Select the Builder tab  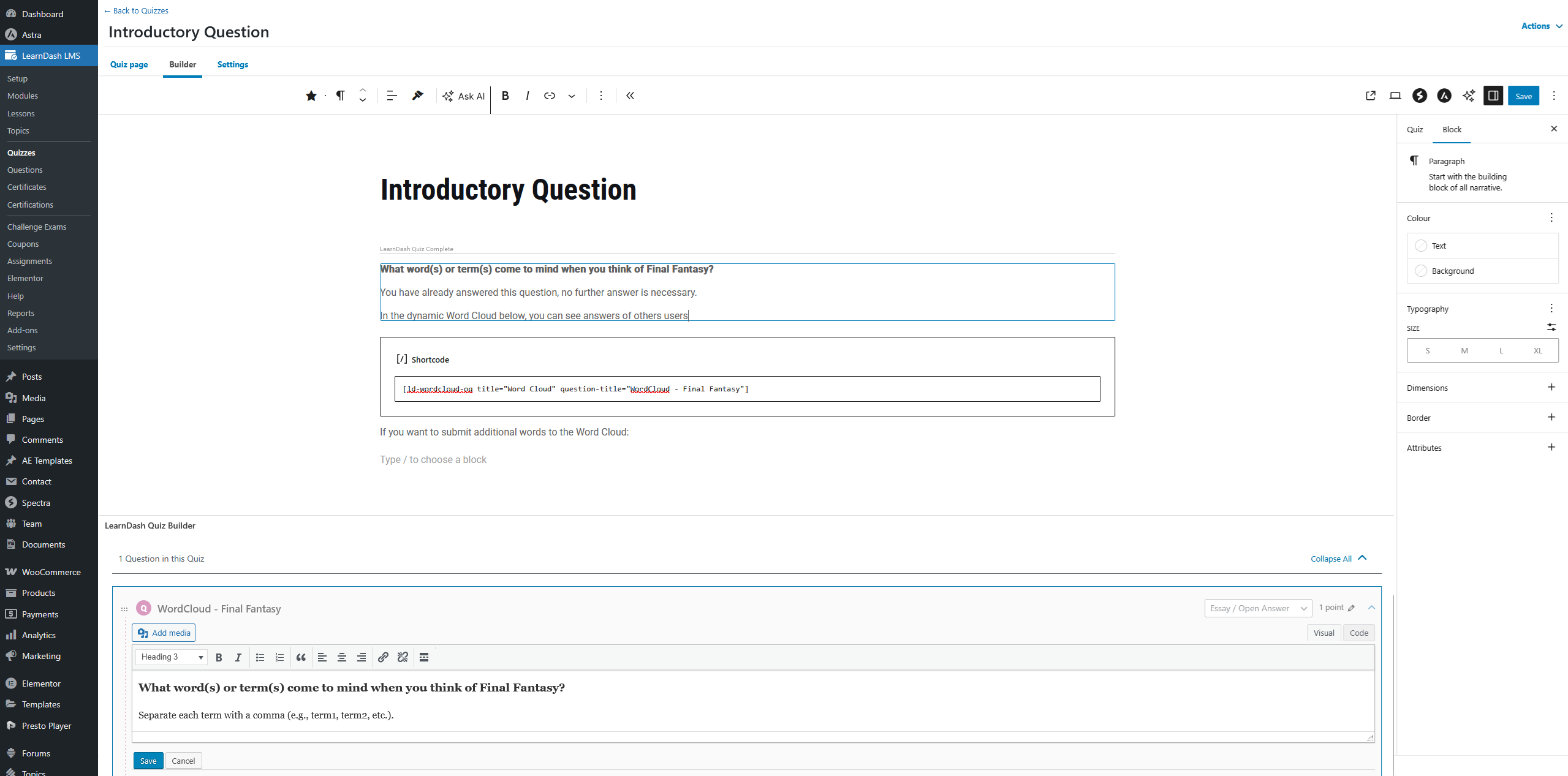coord(183,64)
